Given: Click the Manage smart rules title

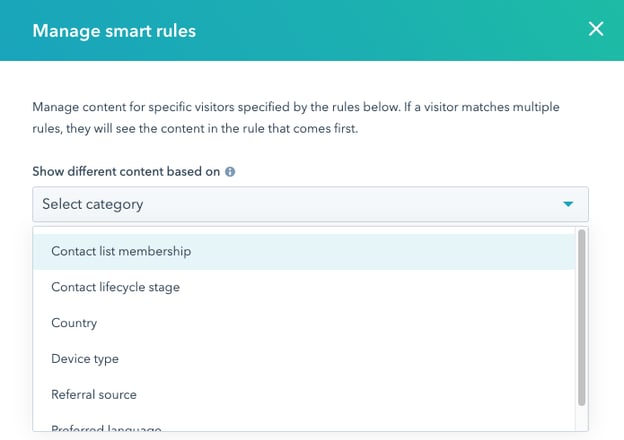Looking at the screenshot, I should point(114,30).
